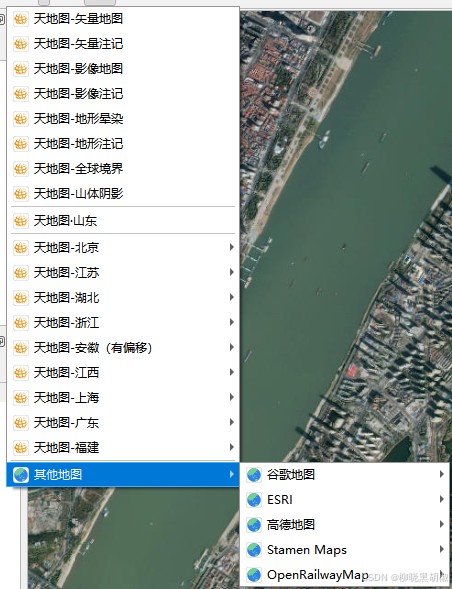Expand the ESRI submenu arrow
Image resolution: width=452 pixels, height=589 pixels.
coord(442,499)
